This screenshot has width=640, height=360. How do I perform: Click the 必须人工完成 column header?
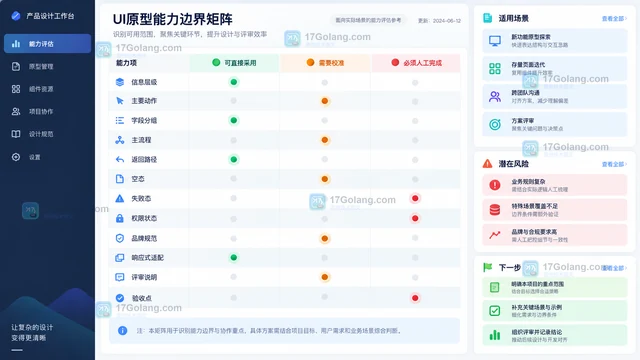[416, 63]
